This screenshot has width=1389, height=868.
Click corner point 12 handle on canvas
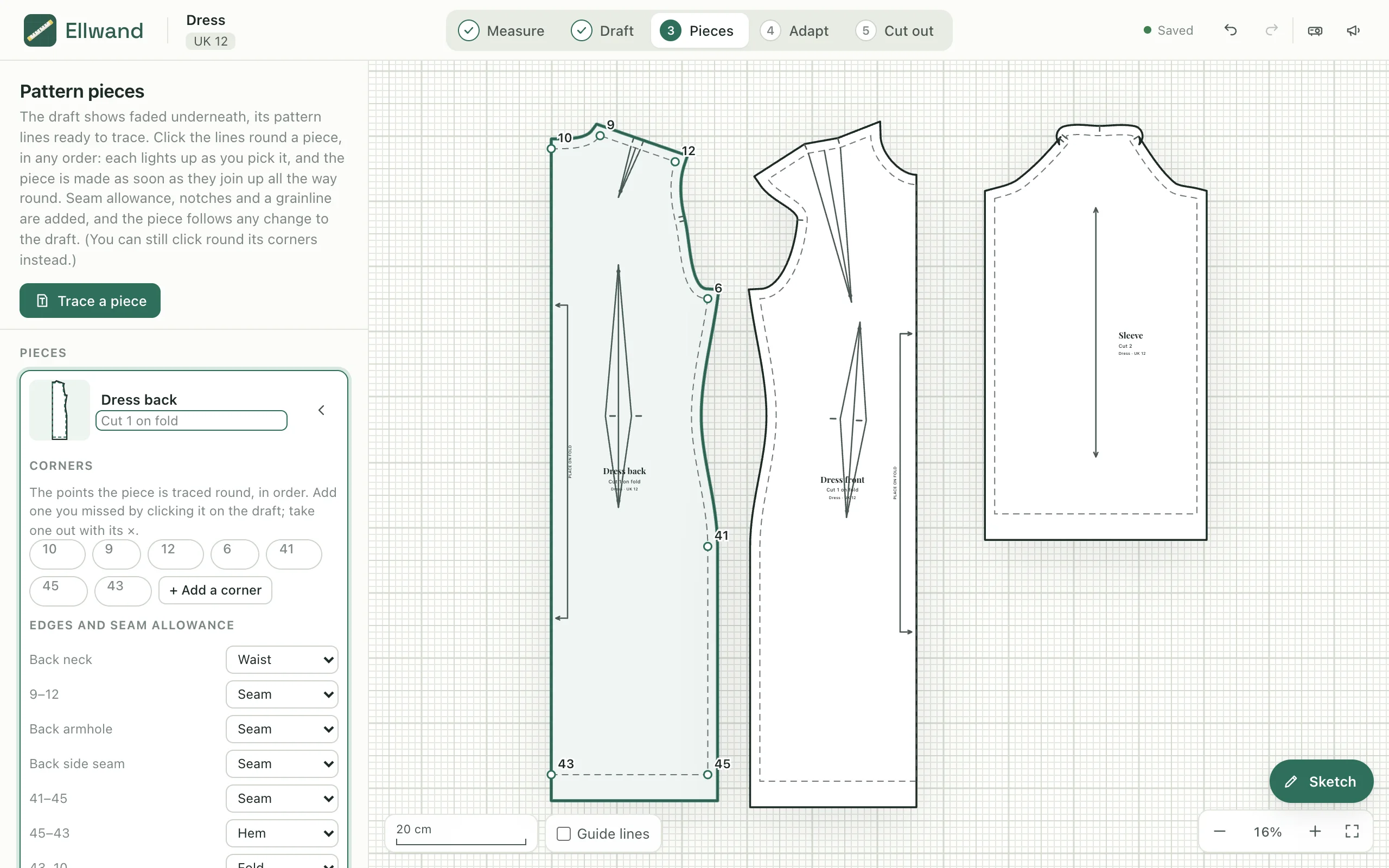(x=675, y=162)
